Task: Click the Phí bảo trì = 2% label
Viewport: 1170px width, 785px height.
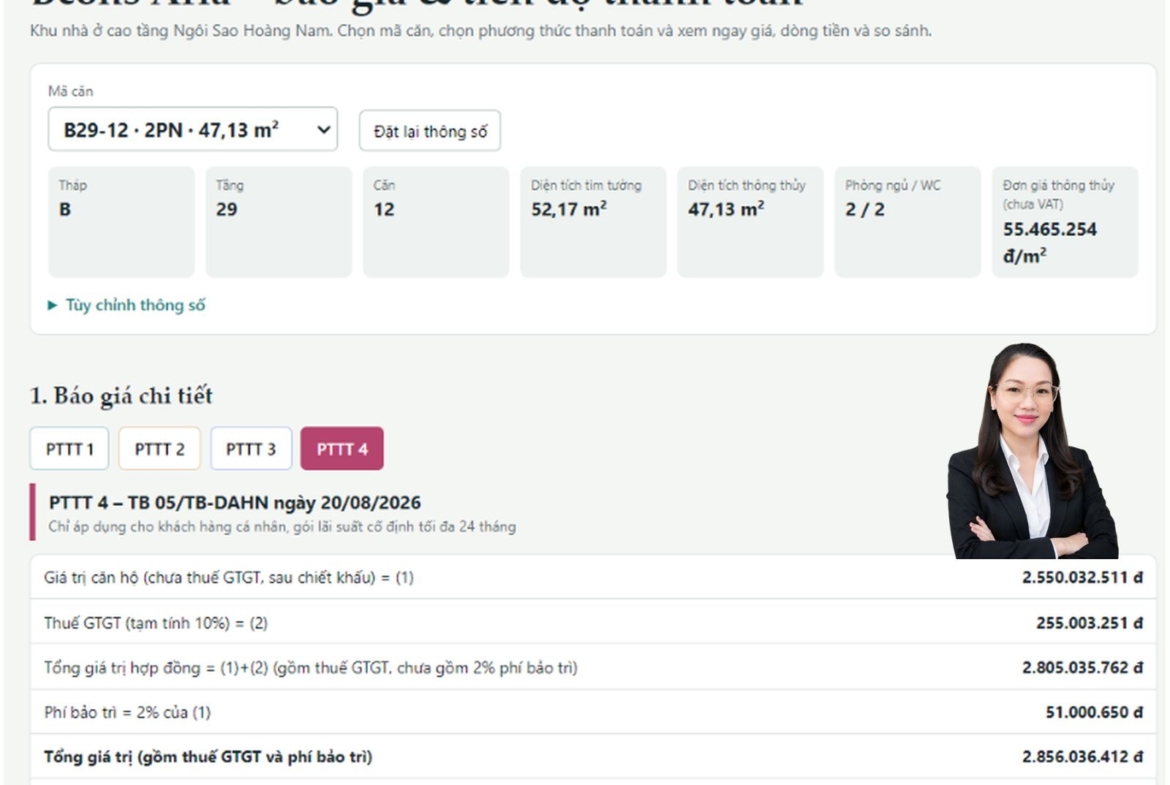Action: 127,713
